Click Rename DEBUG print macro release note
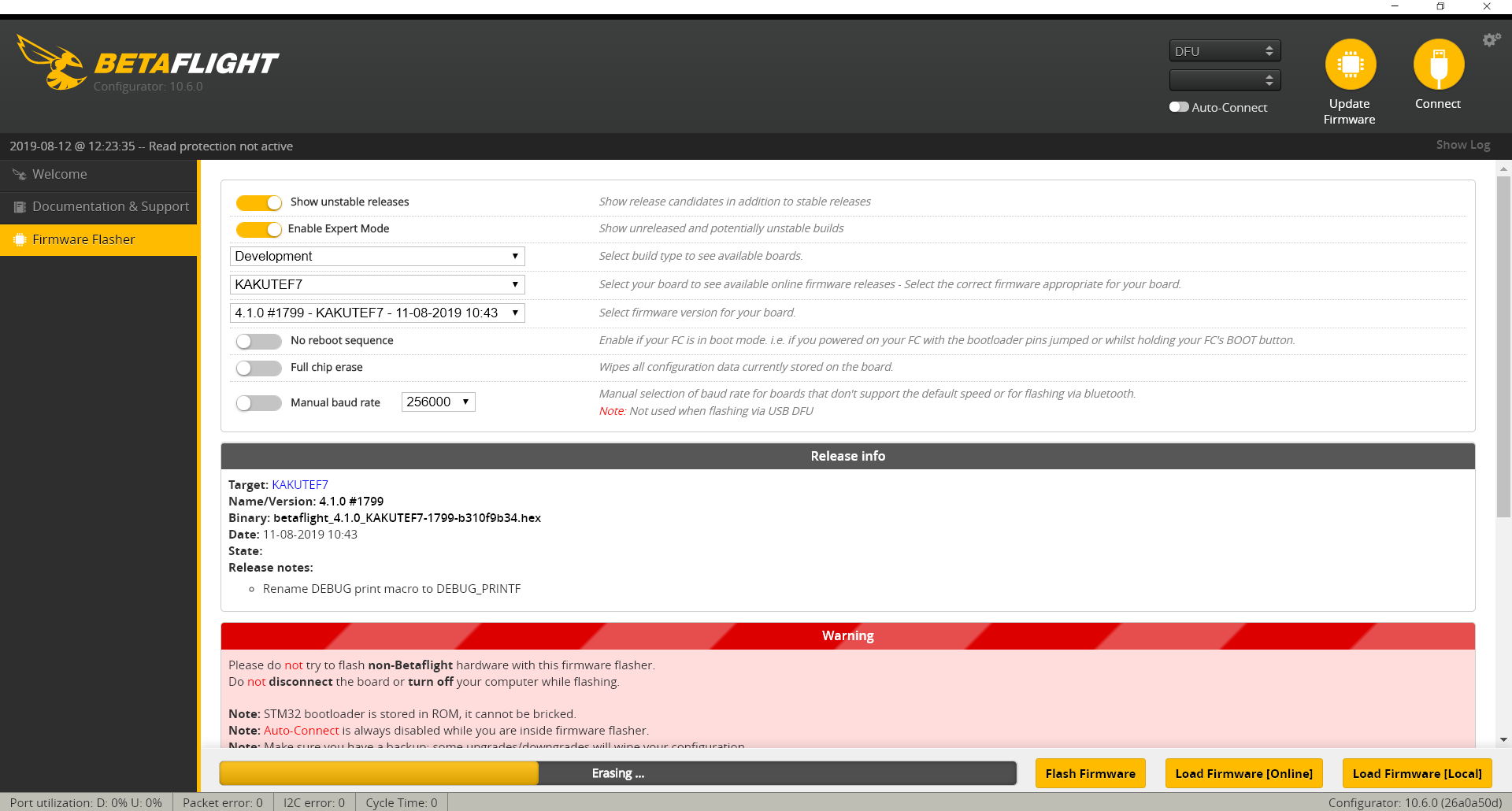 click(x=391, y=589)
